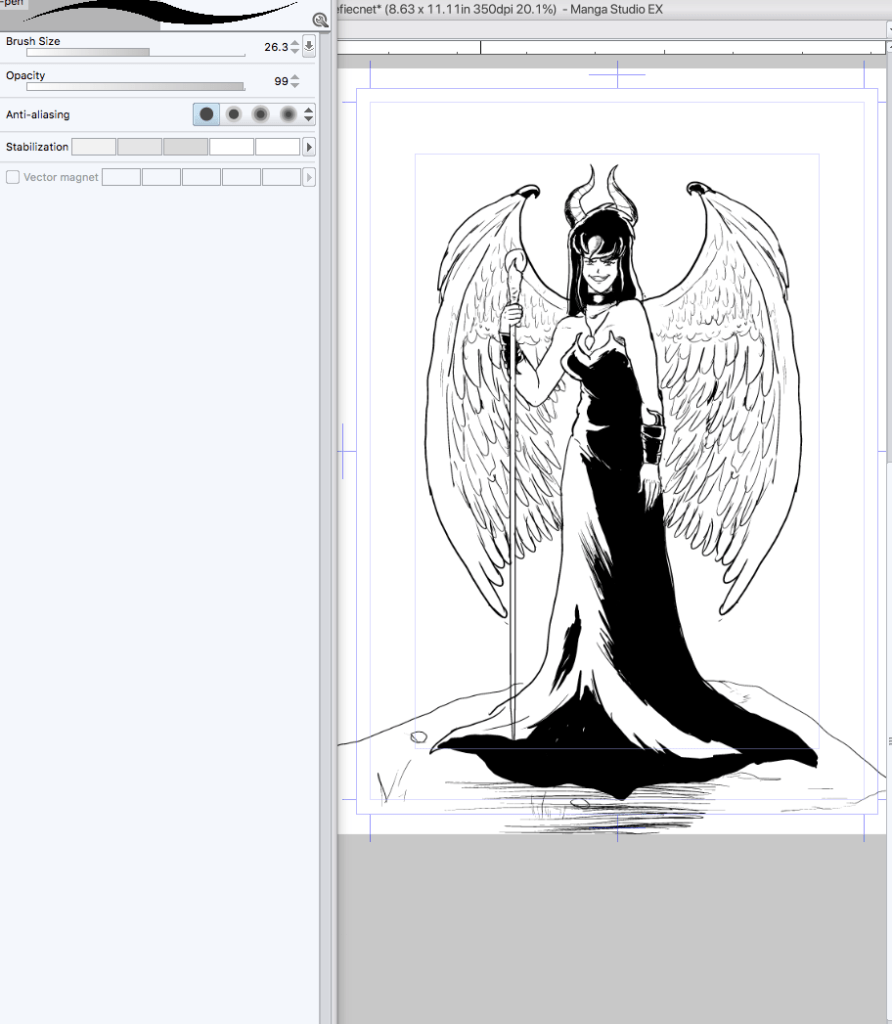This screenshot has width=892, height=1024.
Task: Click the Brush Size slider bar
Action: click(135, 53)
